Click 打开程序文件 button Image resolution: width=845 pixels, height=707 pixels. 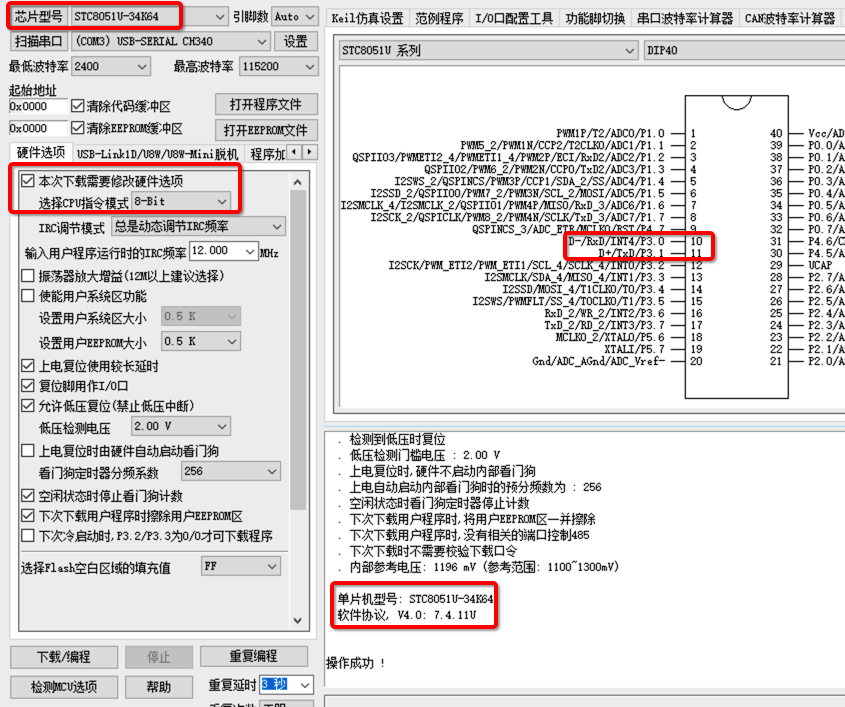[266, 105]
